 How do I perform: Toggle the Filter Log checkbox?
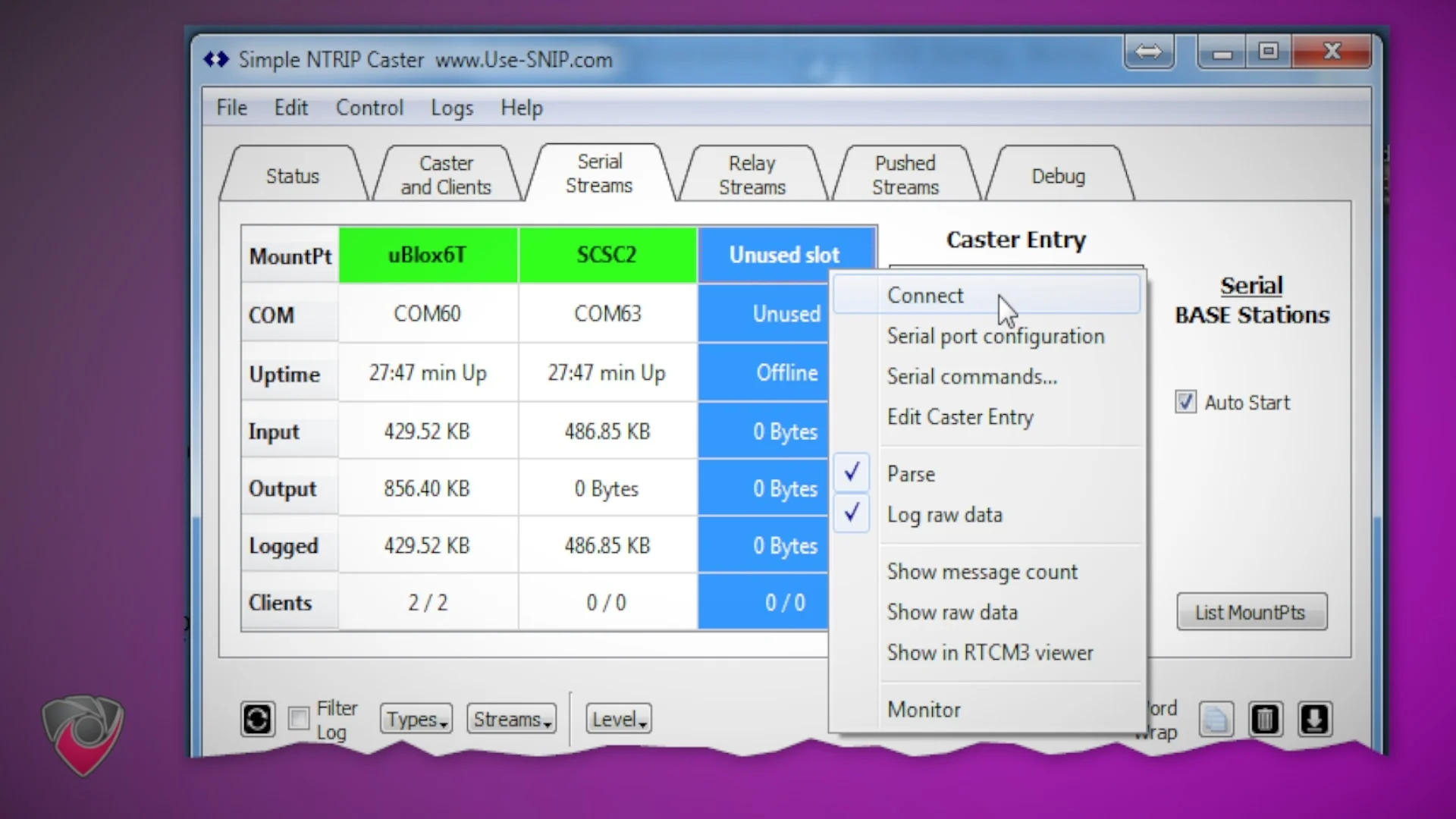299,718
